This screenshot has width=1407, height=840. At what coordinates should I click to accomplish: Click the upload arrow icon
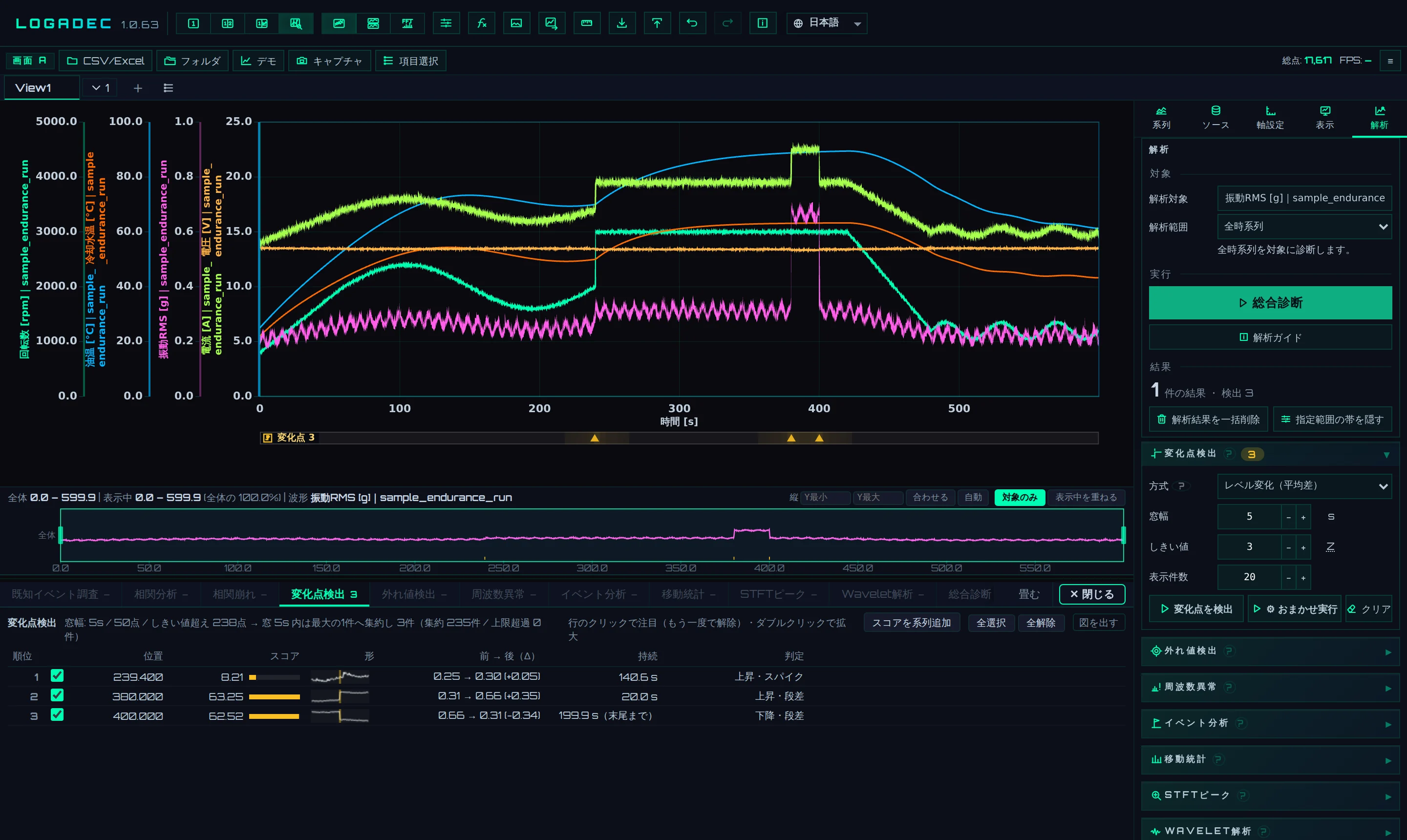(657, 23)
